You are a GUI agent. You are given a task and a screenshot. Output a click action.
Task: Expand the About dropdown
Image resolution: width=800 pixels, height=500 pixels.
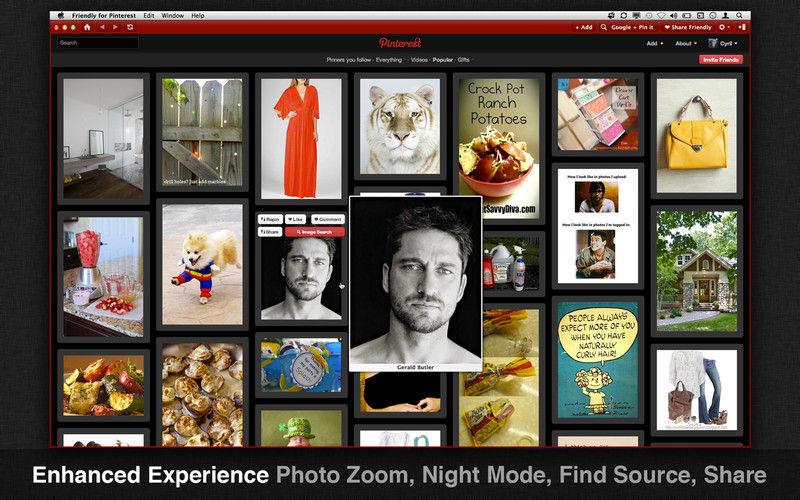(686, 43)
